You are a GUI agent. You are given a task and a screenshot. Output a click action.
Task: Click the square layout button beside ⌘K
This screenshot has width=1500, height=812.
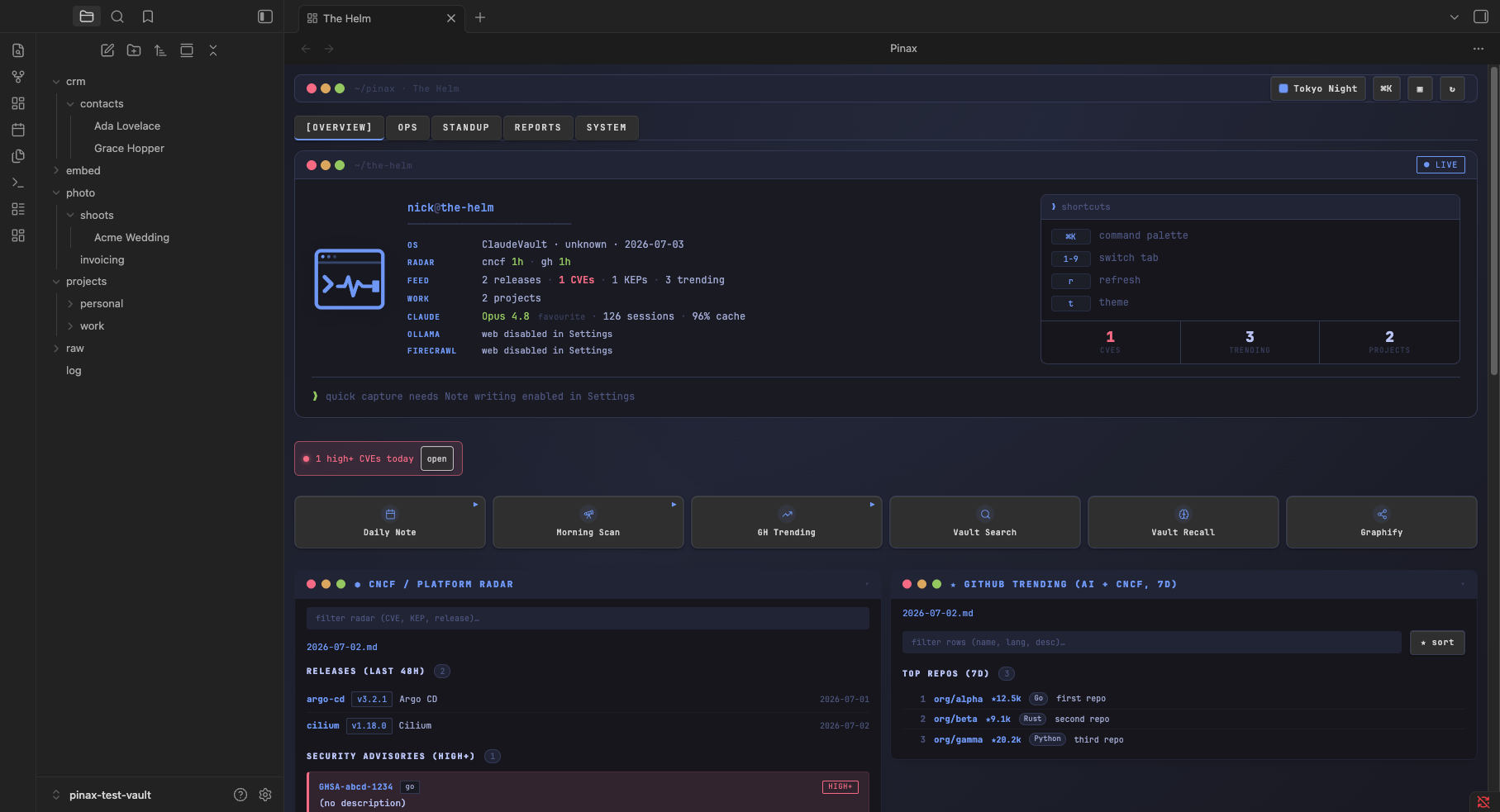pos(1420,88)
